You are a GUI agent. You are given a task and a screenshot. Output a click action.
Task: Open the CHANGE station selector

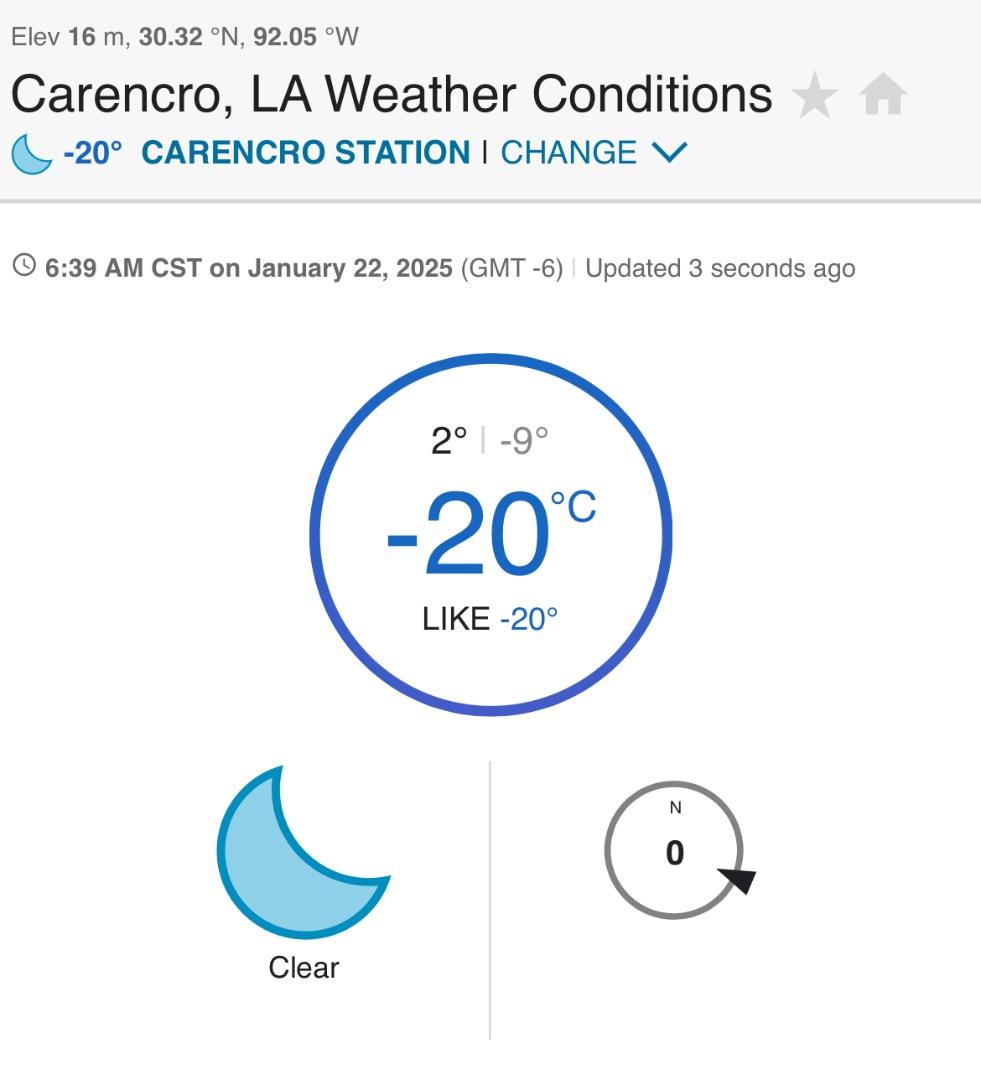(568, 153)
